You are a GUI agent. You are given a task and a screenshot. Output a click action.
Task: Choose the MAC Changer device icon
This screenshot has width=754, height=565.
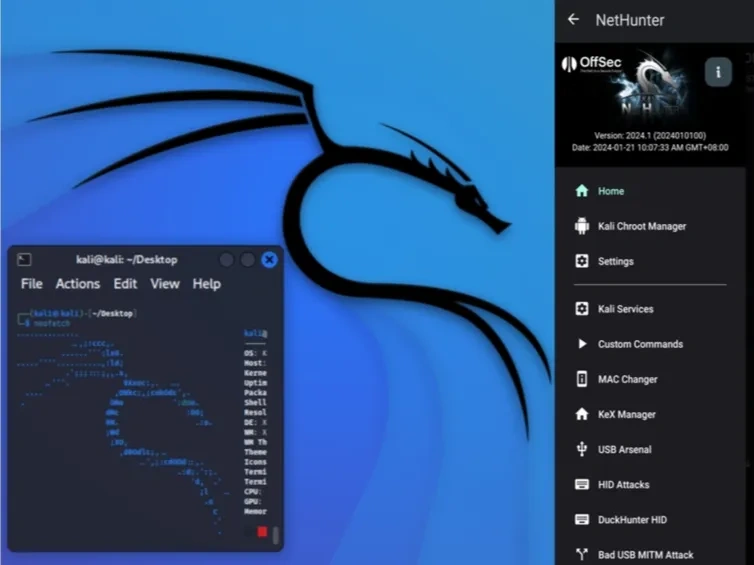(x=582, y=379)
